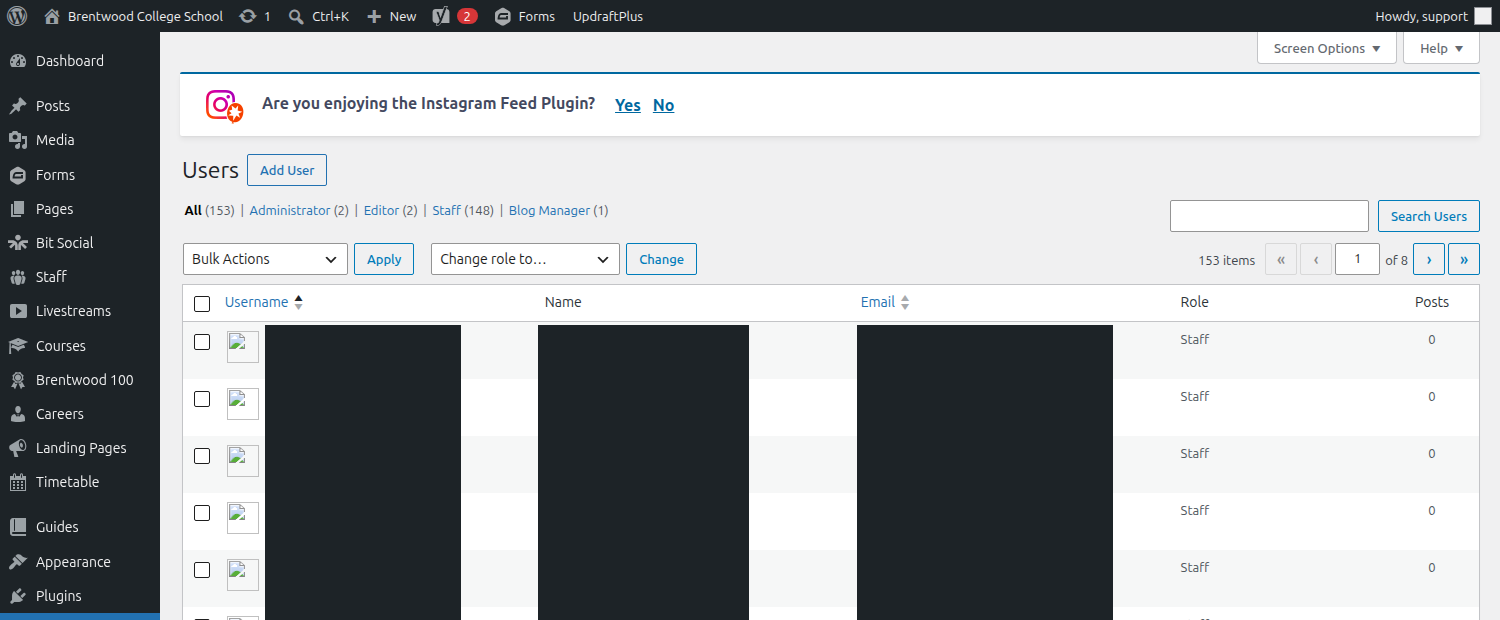1500x620 pixels.
Task: Open the Ctrl+K search icon
Action: [x=296, y=16]
